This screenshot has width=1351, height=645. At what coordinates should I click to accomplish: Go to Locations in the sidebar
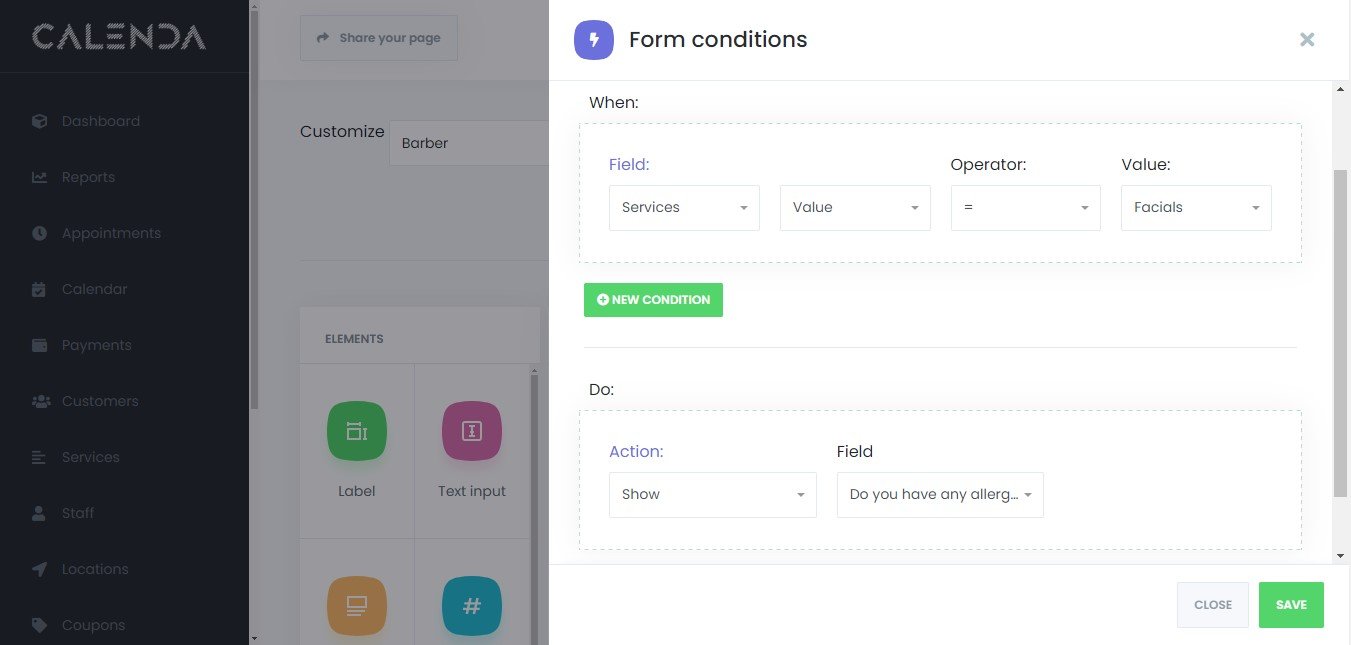[95, 569]
